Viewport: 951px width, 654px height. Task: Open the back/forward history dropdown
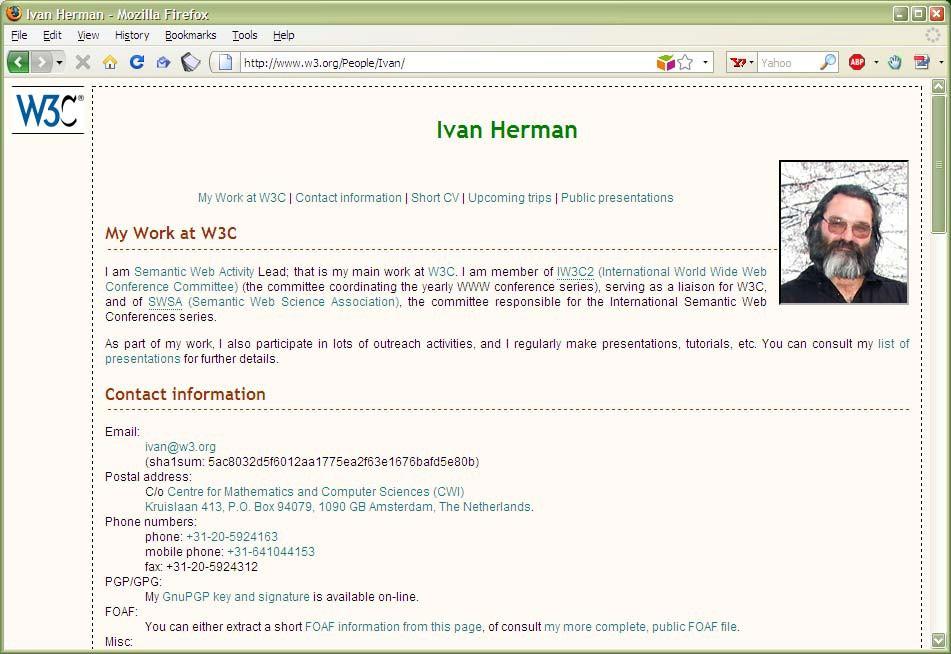click(59, 62)
